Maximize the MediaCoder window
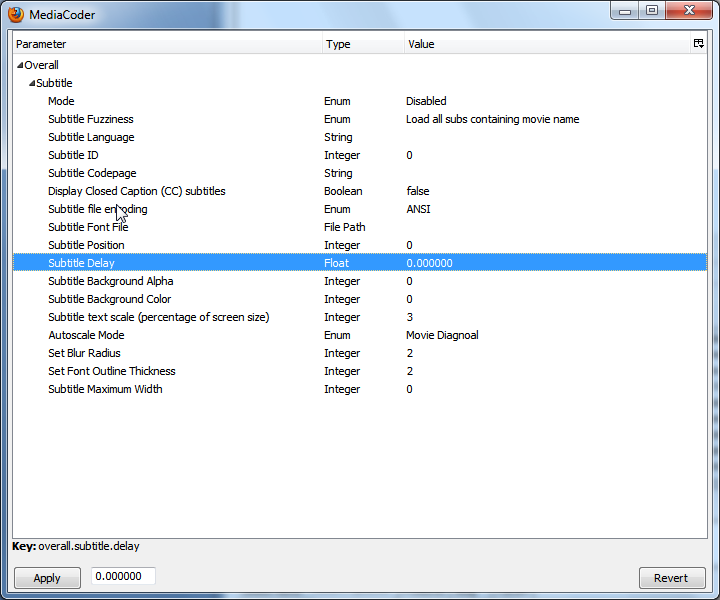 [x=652, y=11]
